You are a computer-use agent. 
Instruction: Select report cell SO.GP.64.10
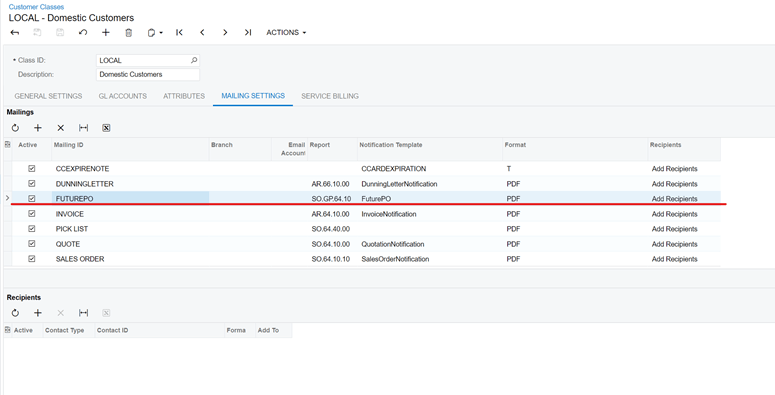pyautogui.click(x=332, y=199)
